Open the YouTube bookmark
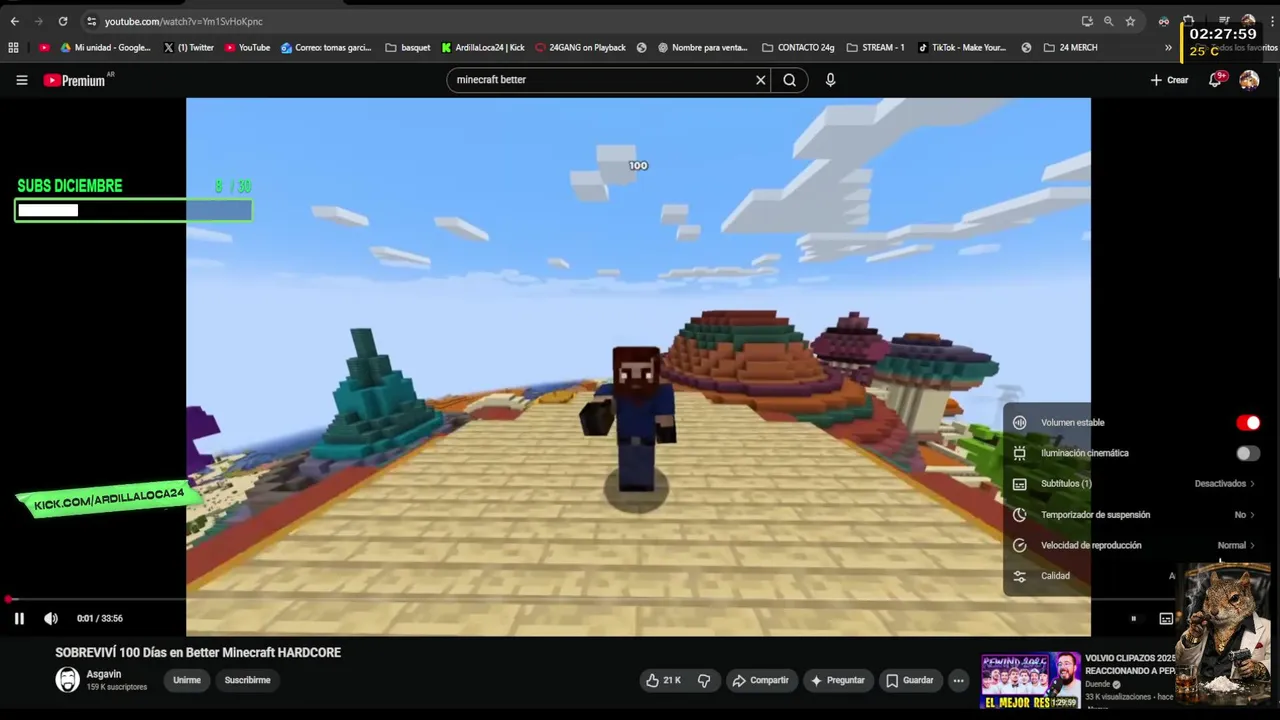 (x=247, y=47)
